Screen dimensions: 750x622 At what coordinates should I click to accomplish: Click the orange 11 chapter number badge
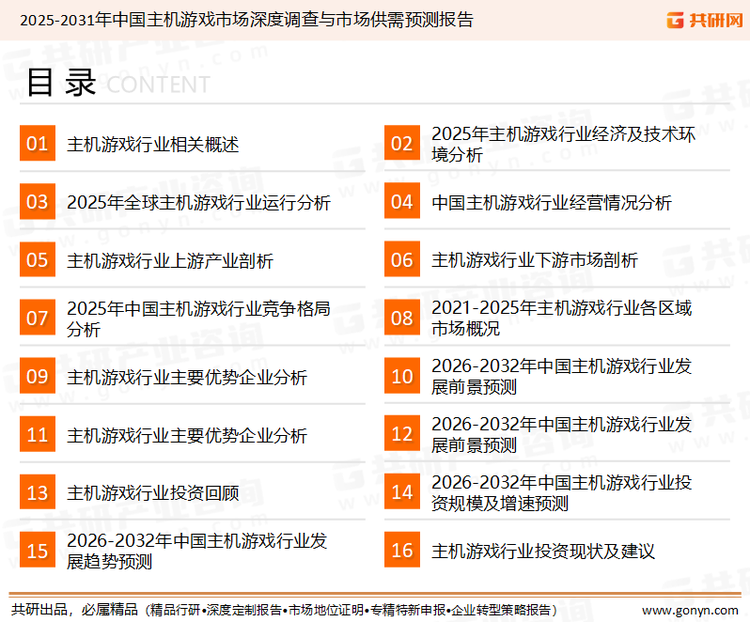37,434
